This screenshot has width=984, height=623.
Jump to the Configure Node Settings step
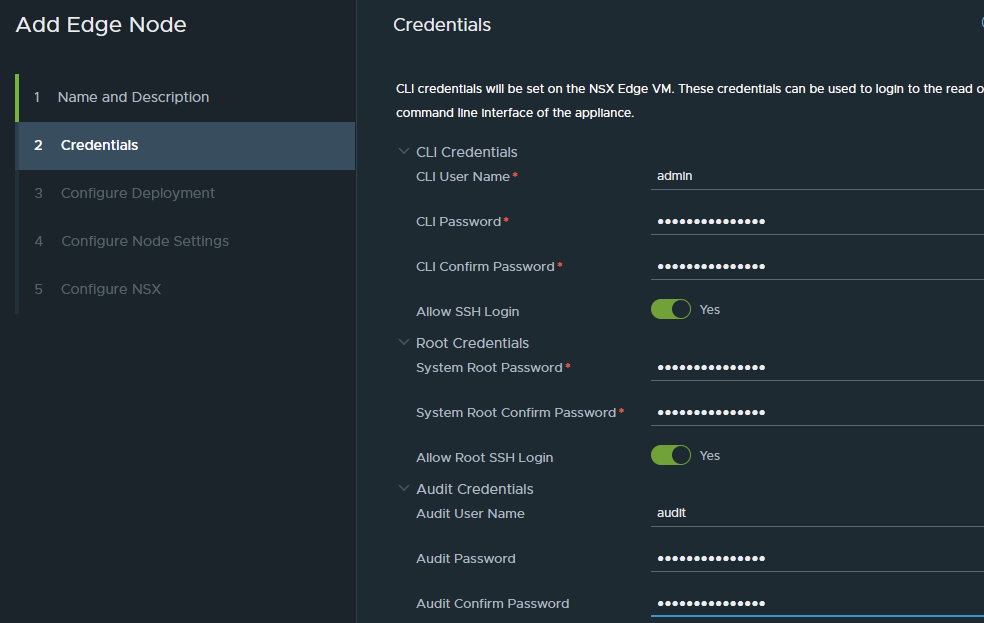(144, 241)
